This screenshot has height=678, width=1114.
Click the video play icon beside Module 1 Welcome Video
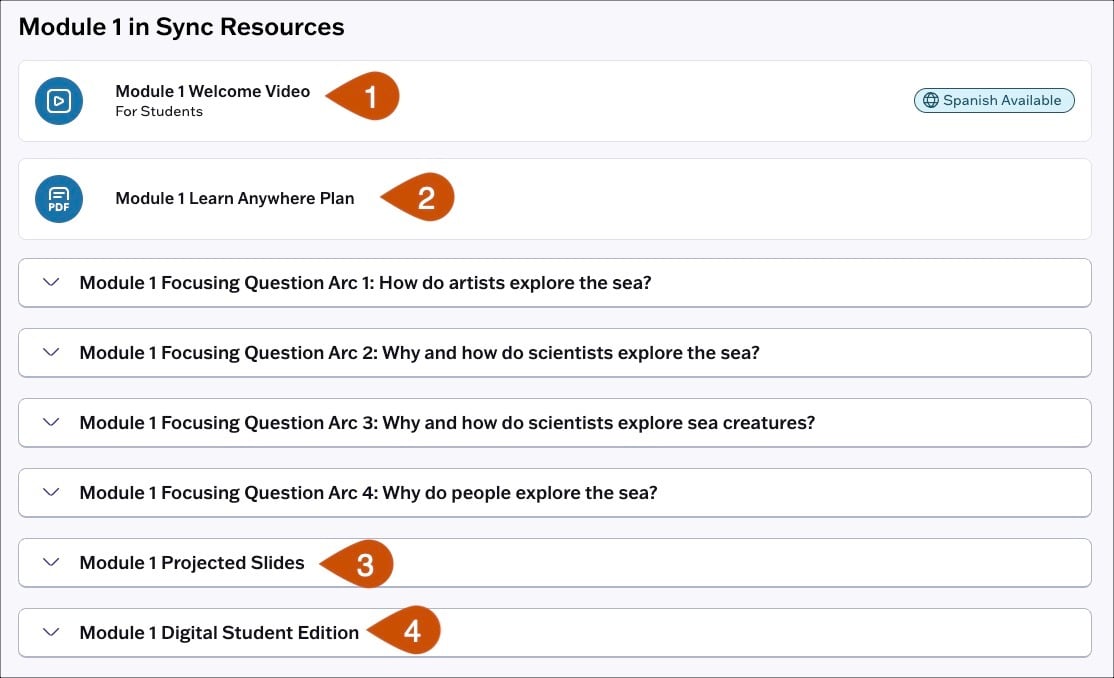(x=59, y=100)
